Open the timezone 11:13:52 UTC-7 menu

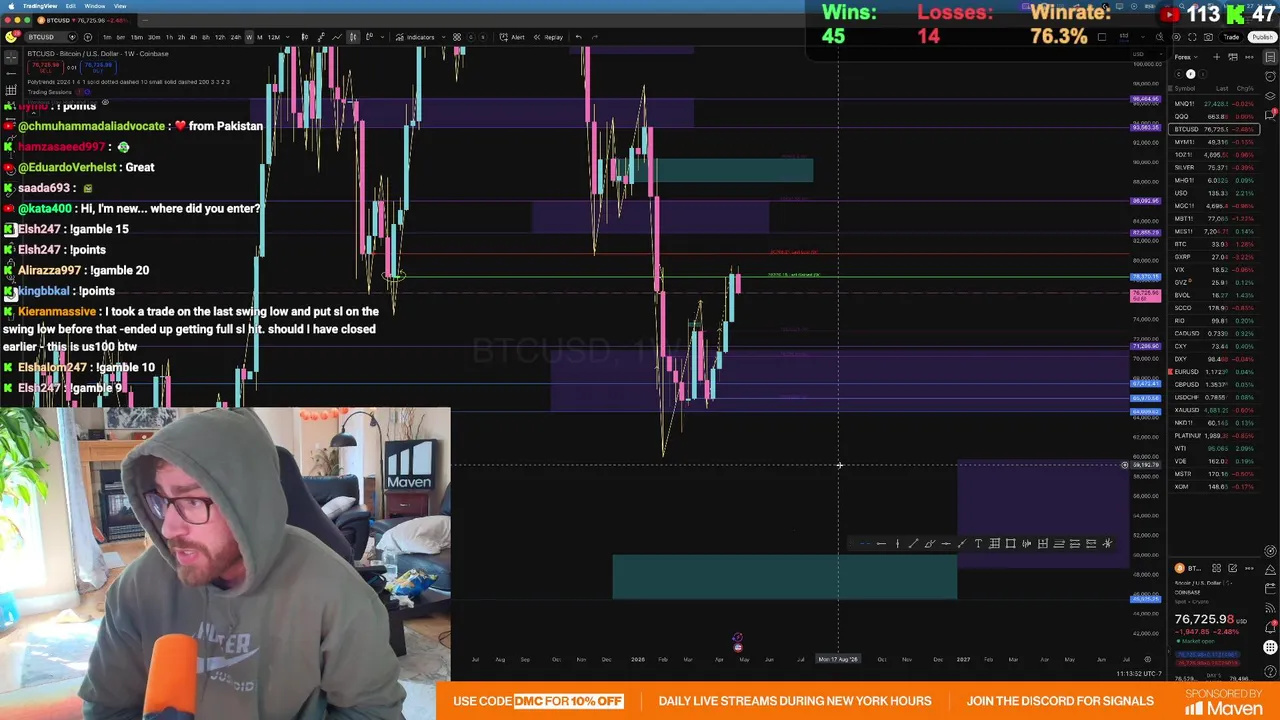(x=1139, y=674)
